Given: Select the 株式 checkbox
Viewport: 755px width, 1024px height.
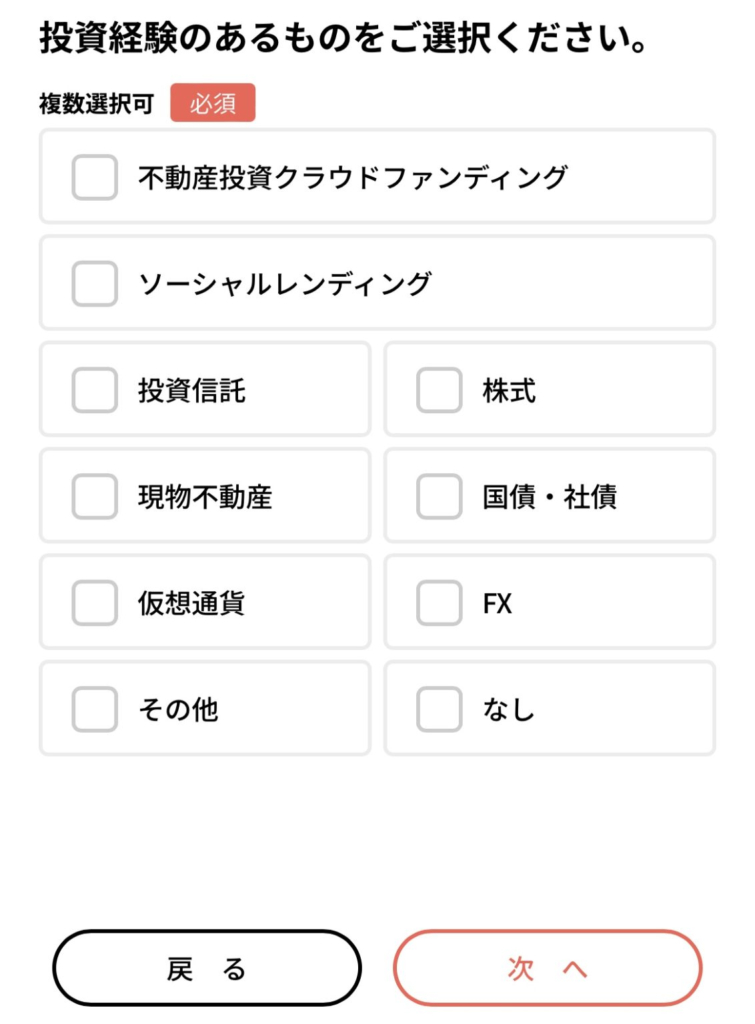Looking at the screenshot, I should [439, 390].
